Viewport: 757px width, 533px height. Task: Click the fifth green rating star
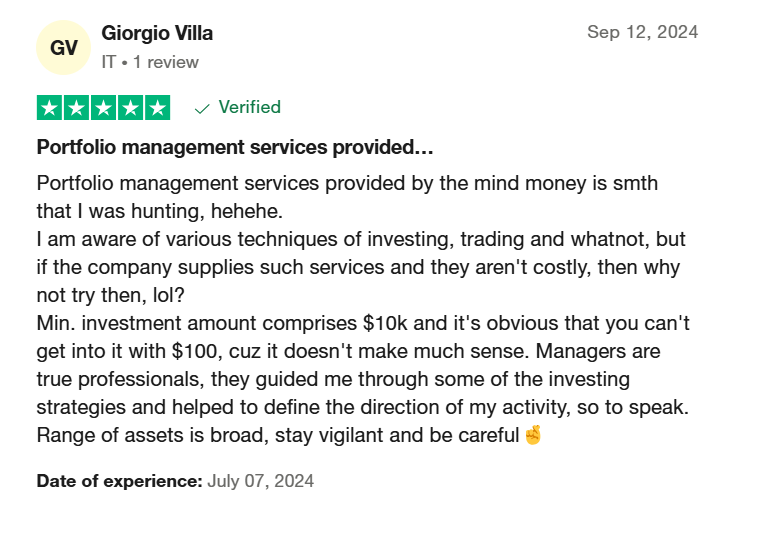pos(157,108)
